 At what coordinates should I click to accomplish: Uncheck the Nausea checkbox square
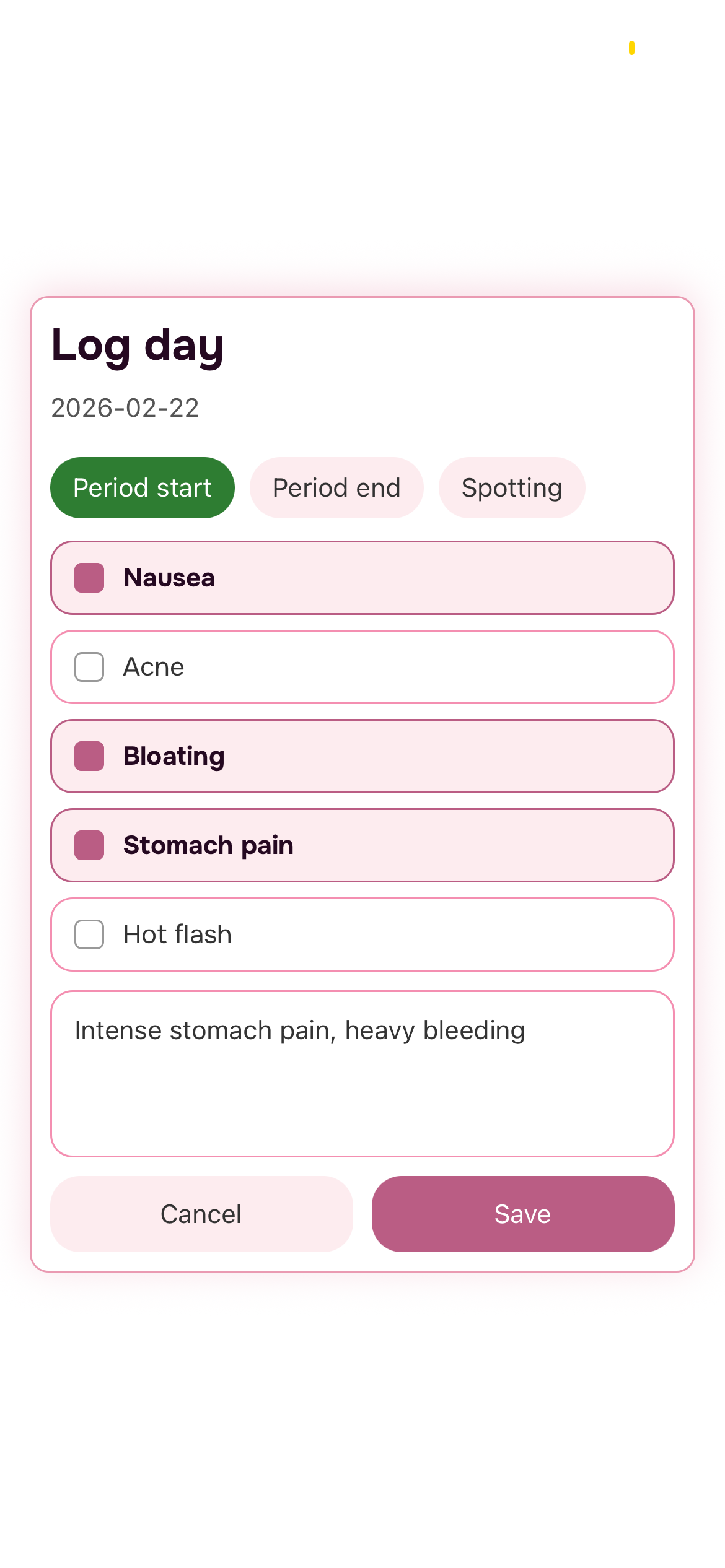[x=89, y=578]
